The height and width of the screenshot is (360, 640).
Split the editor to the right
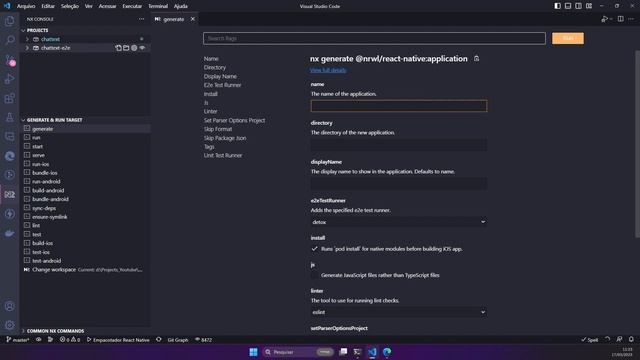point(620,19)
